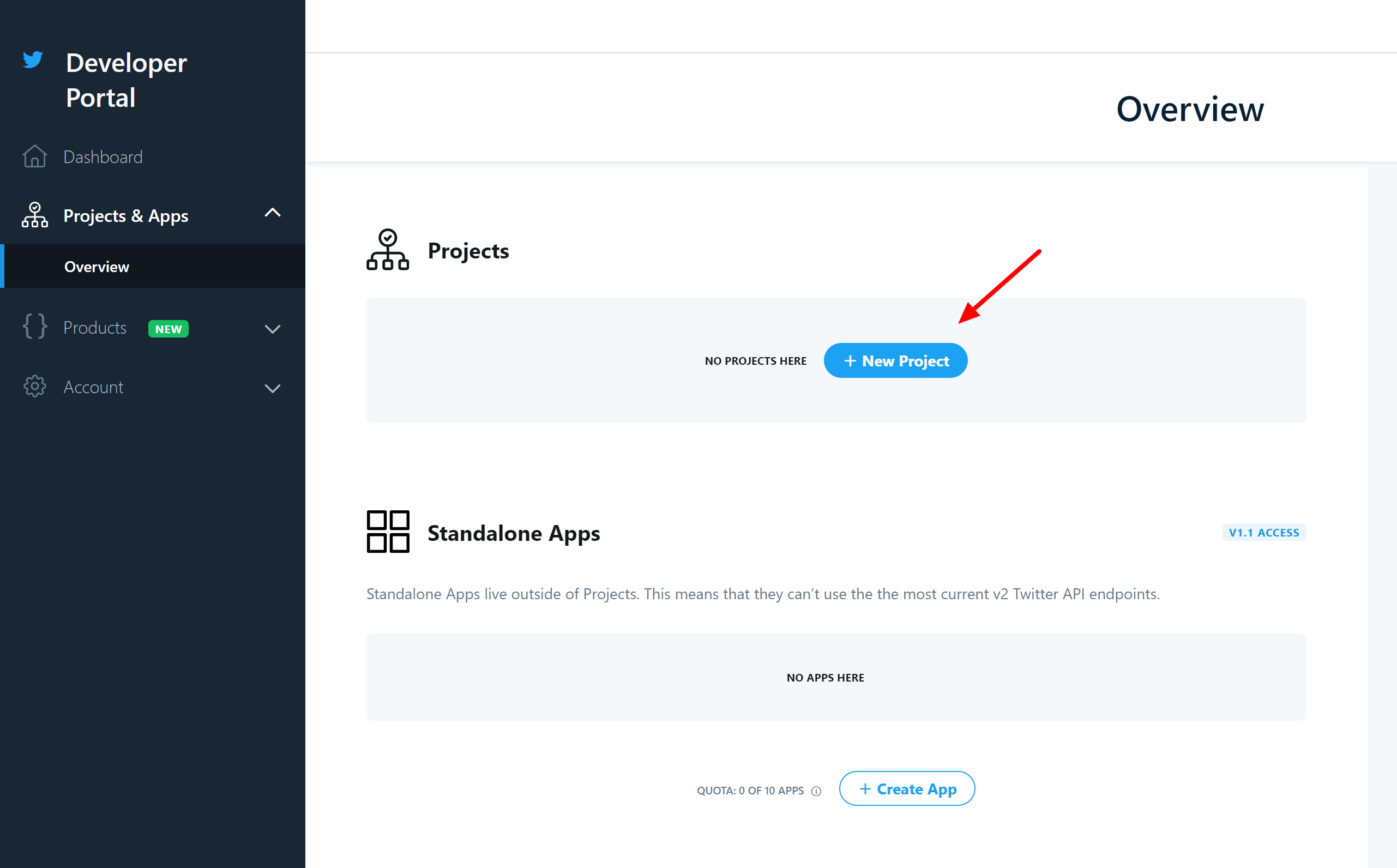Open the Dashboard page
The height and width of the screenshot is (868, 1397).
pos(103,156)
